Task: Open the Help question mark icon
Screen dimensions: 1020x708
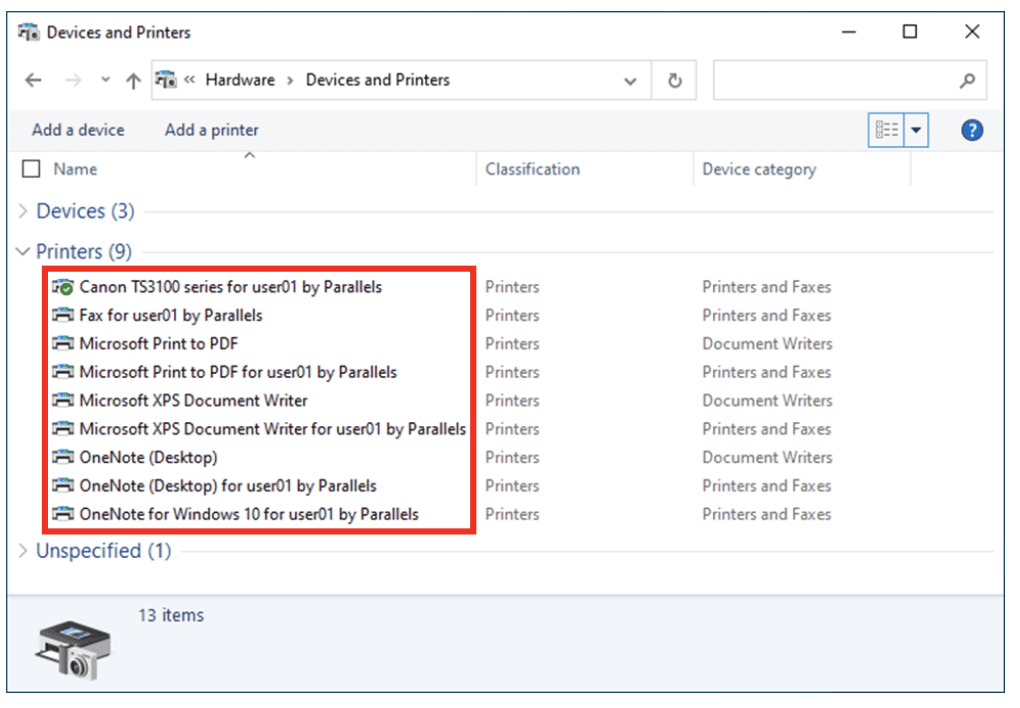Action: (x=971, y=130)
